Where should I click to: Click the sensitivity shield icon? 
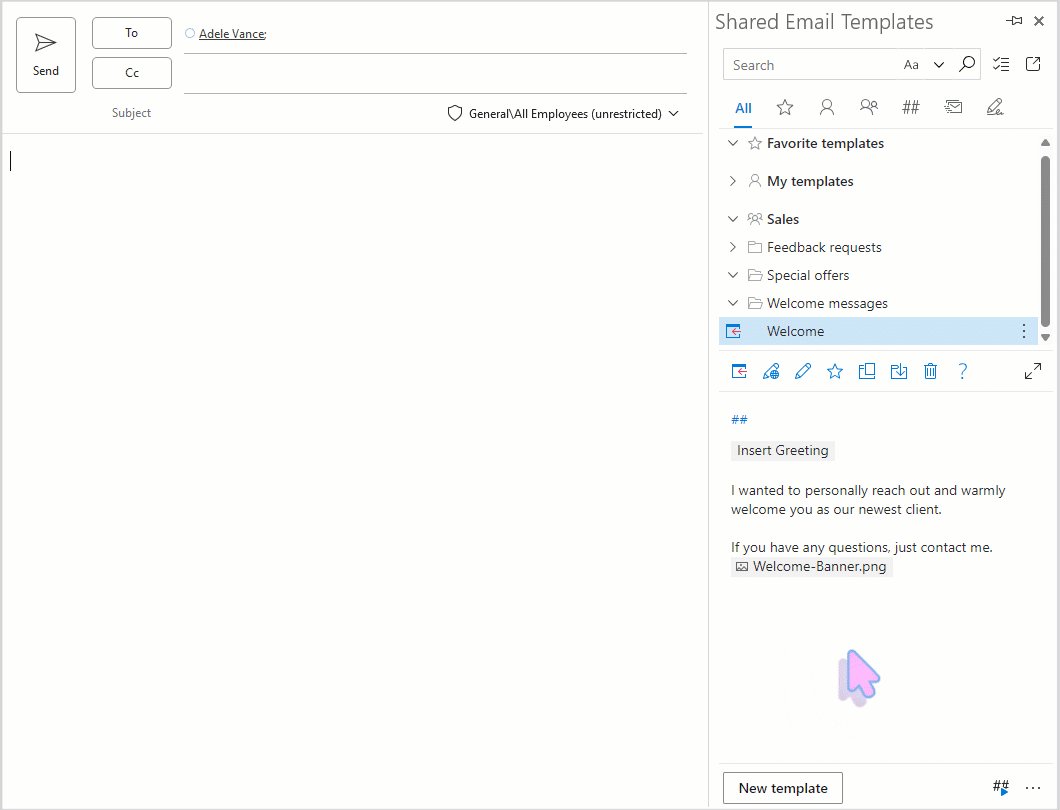(x=455, y=114)
